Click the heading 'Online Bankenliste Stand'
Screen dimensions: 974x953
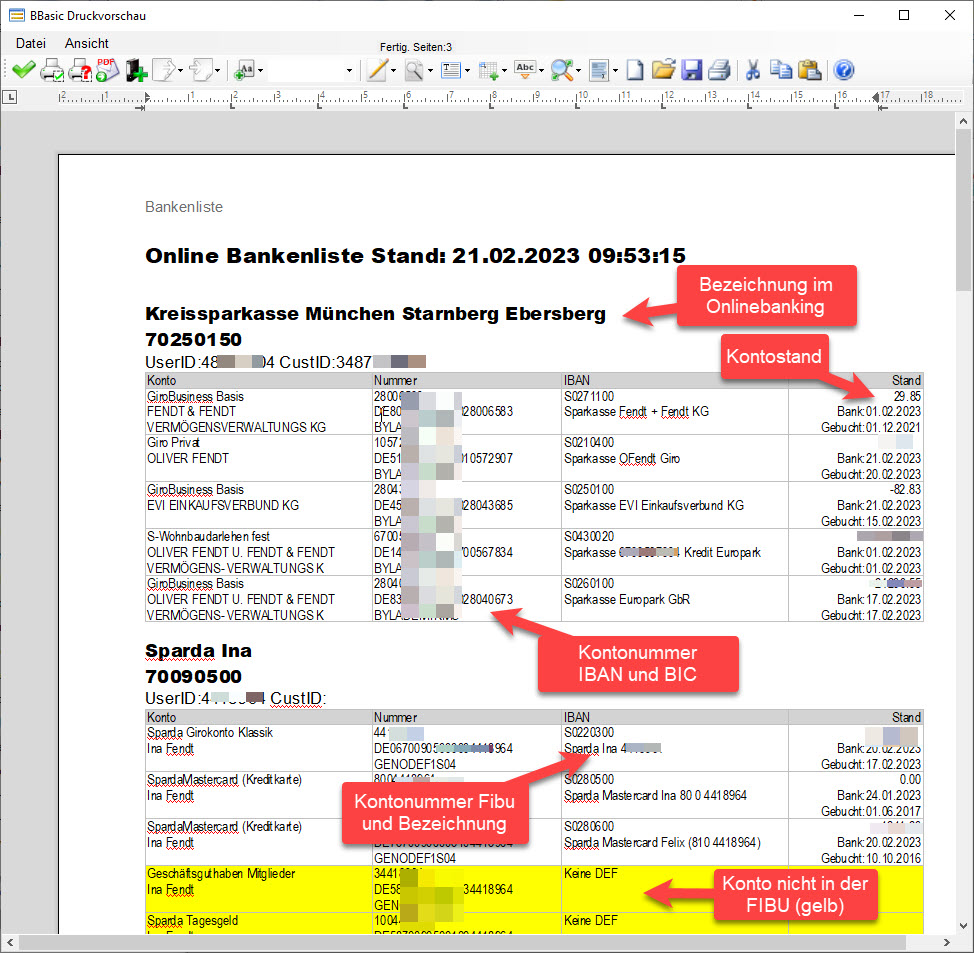pos(415,255)
